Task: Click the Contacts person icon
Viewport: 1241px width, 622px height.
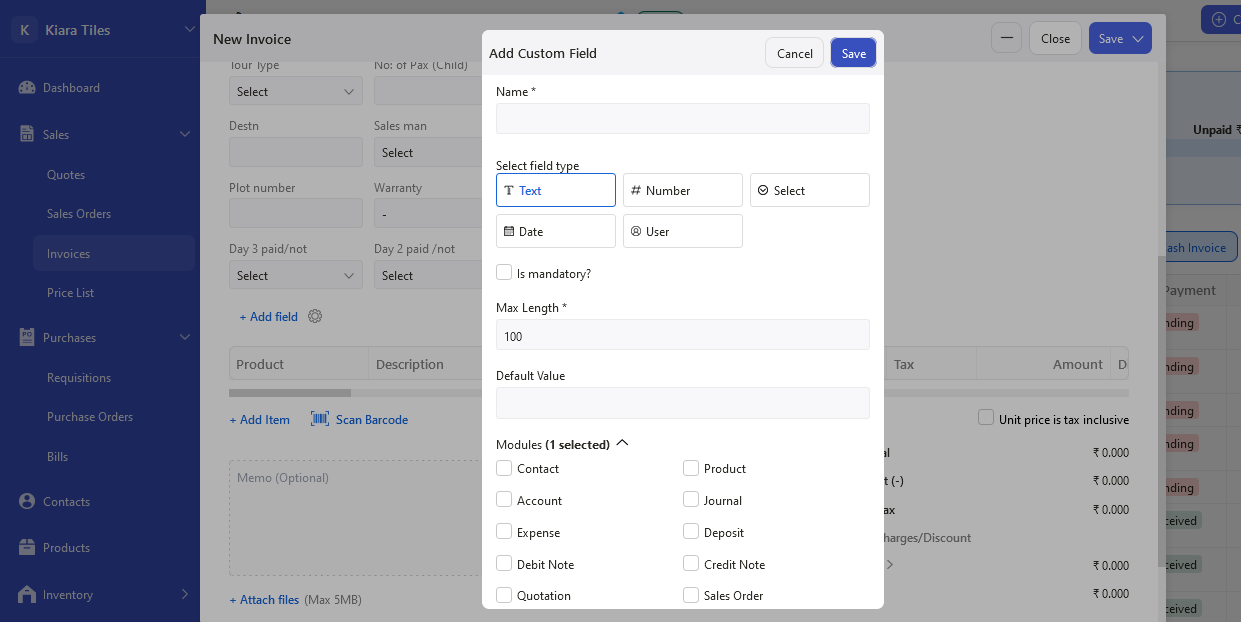Action: pos(27,502)
